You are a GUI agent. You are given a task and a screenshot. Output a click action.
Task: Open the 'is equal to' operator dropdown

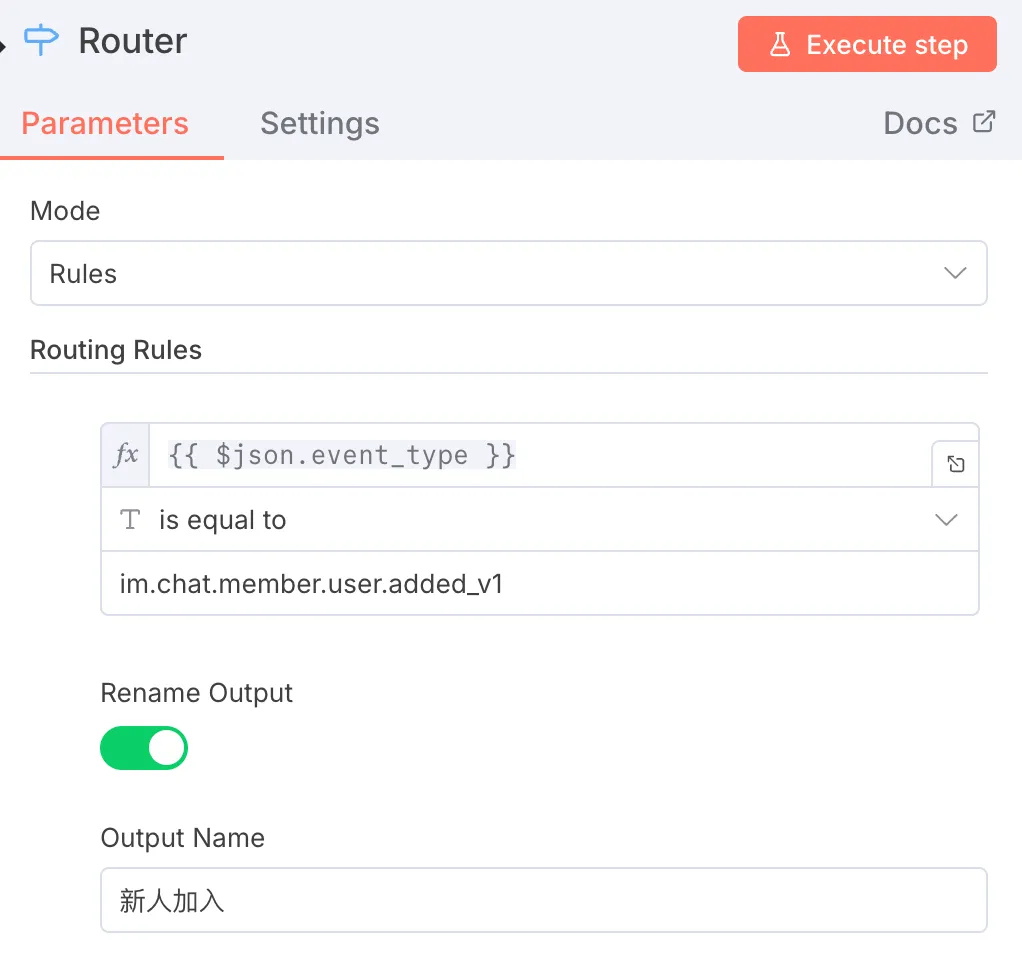540,520
